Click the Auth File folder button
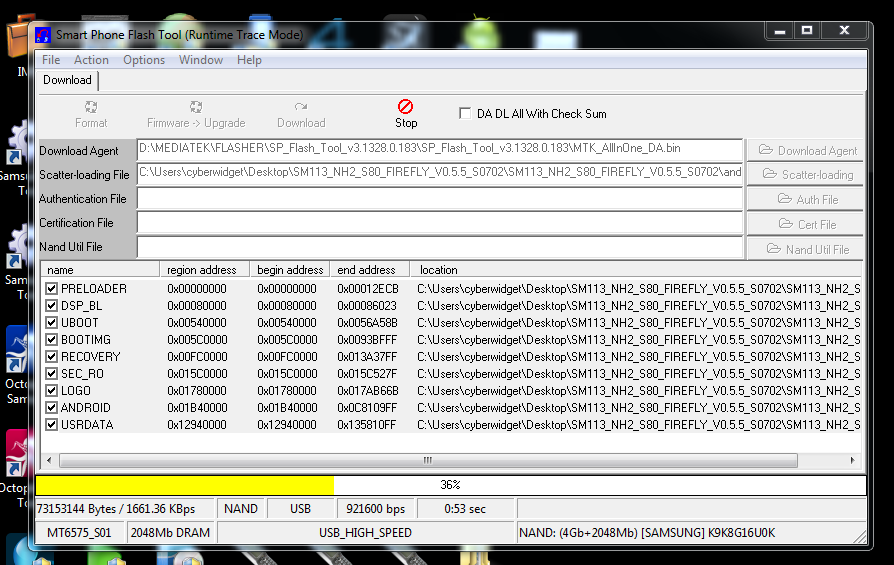The image size is (894, 565). pyautogui.click(x=806, y=199)
